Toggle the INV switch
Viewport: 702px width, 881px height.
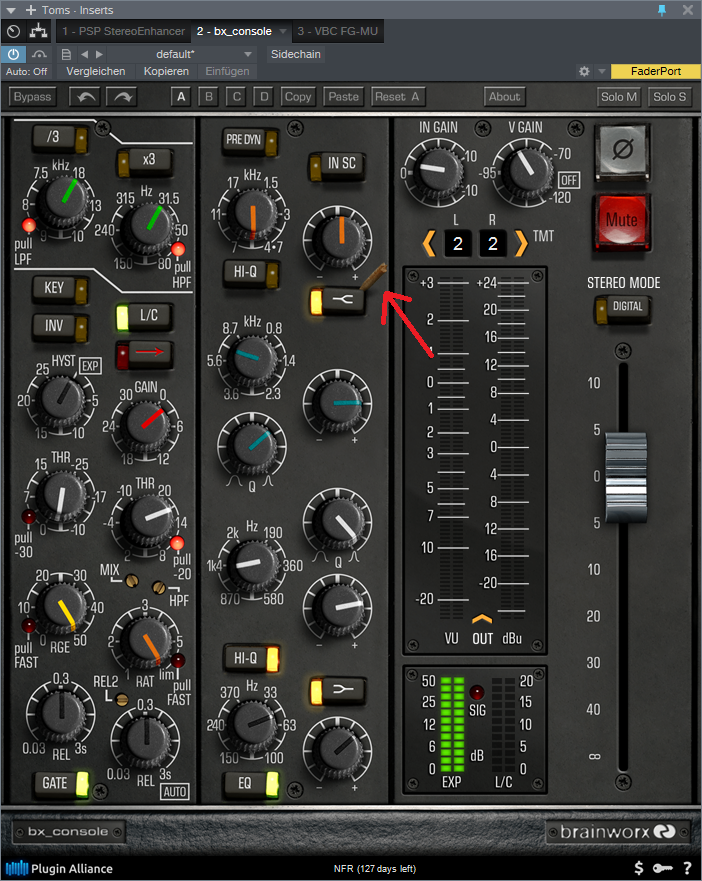(x=60, y=326)
